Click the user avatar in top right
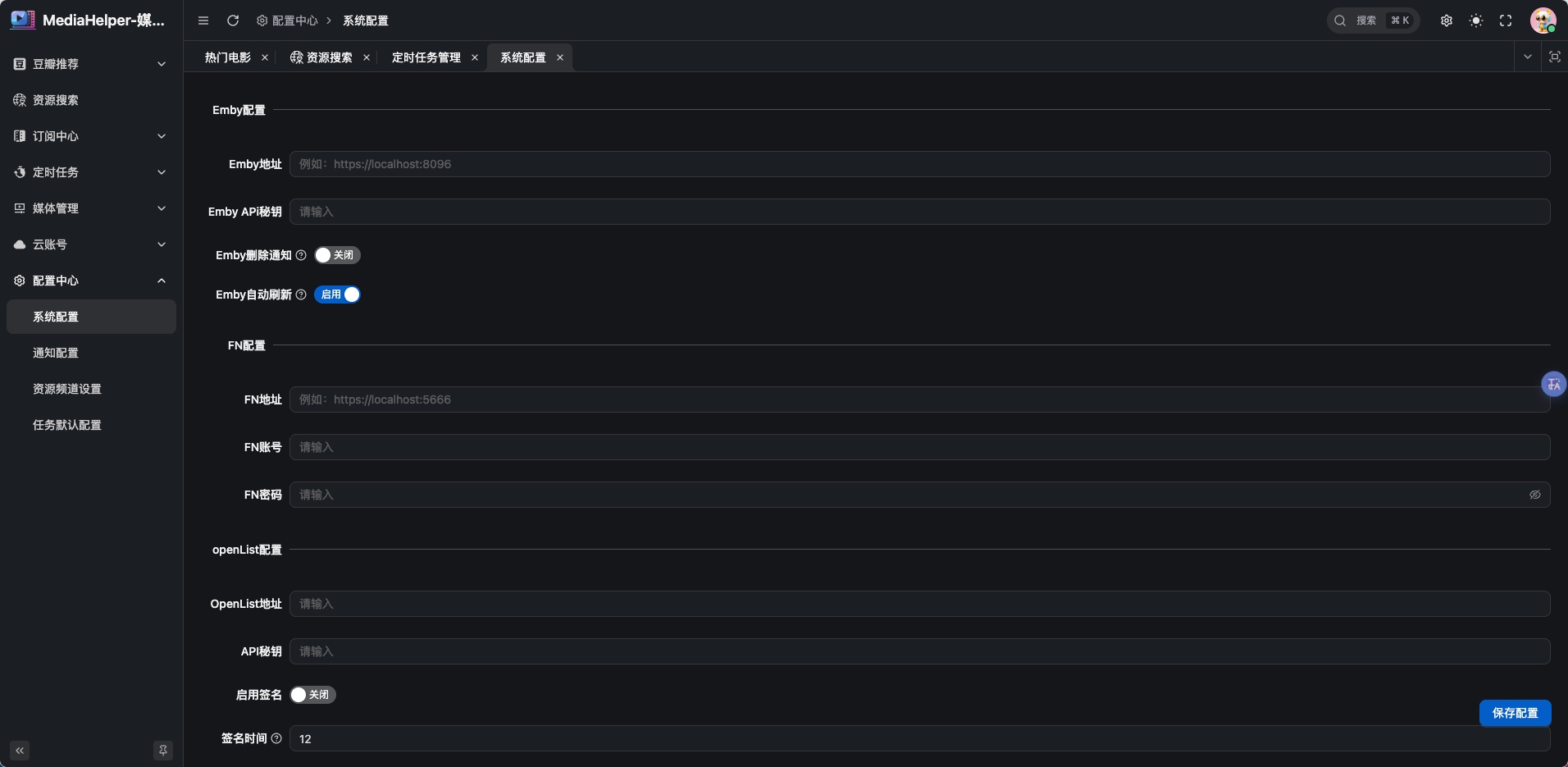 (1543, 21)
